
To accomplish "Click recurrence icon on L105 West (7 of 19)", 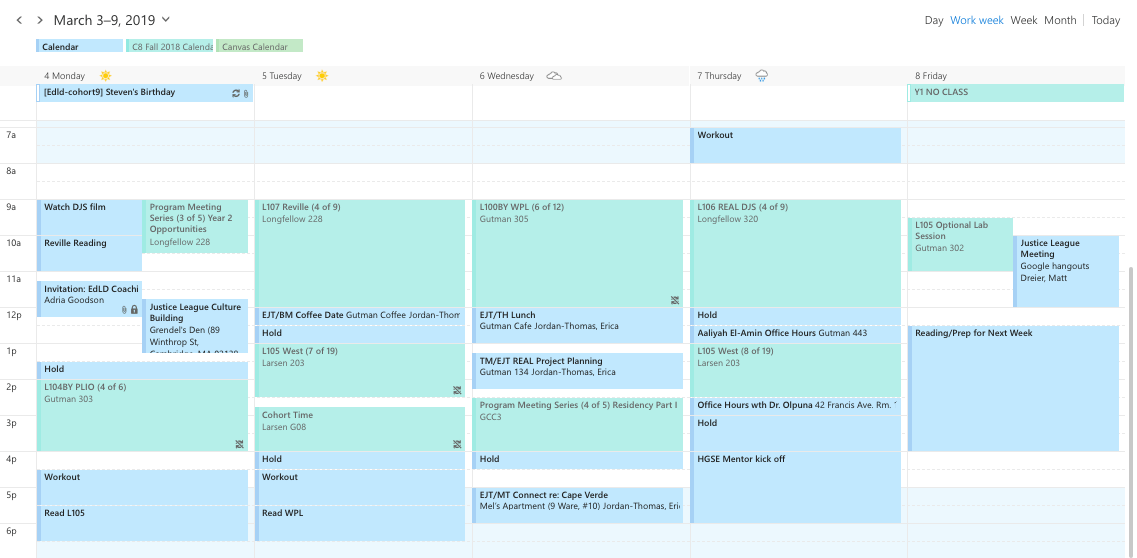I will 457,390.
